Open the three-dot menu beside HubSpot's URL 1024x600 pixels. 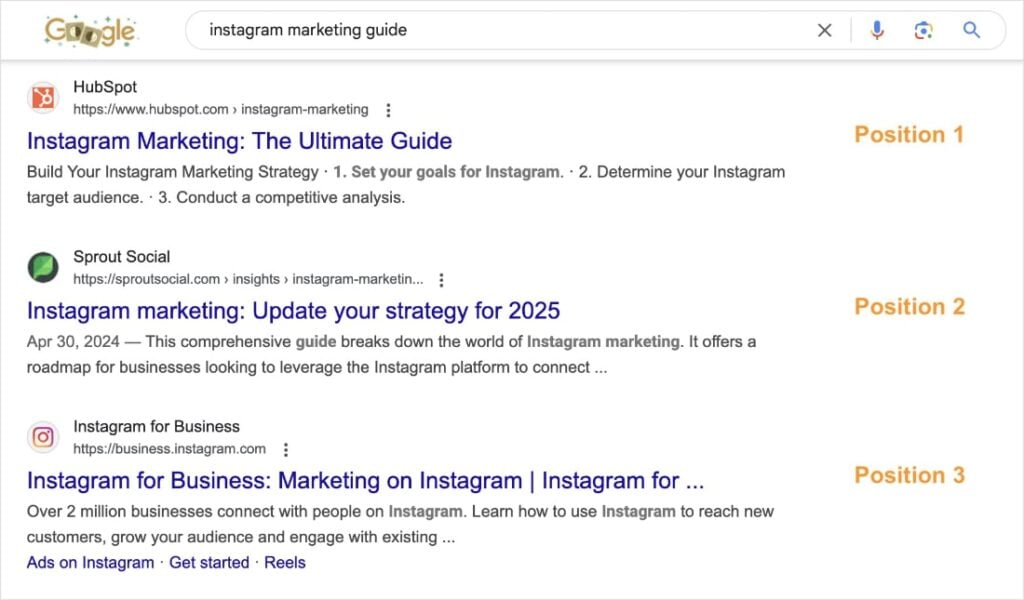[388, 110]
